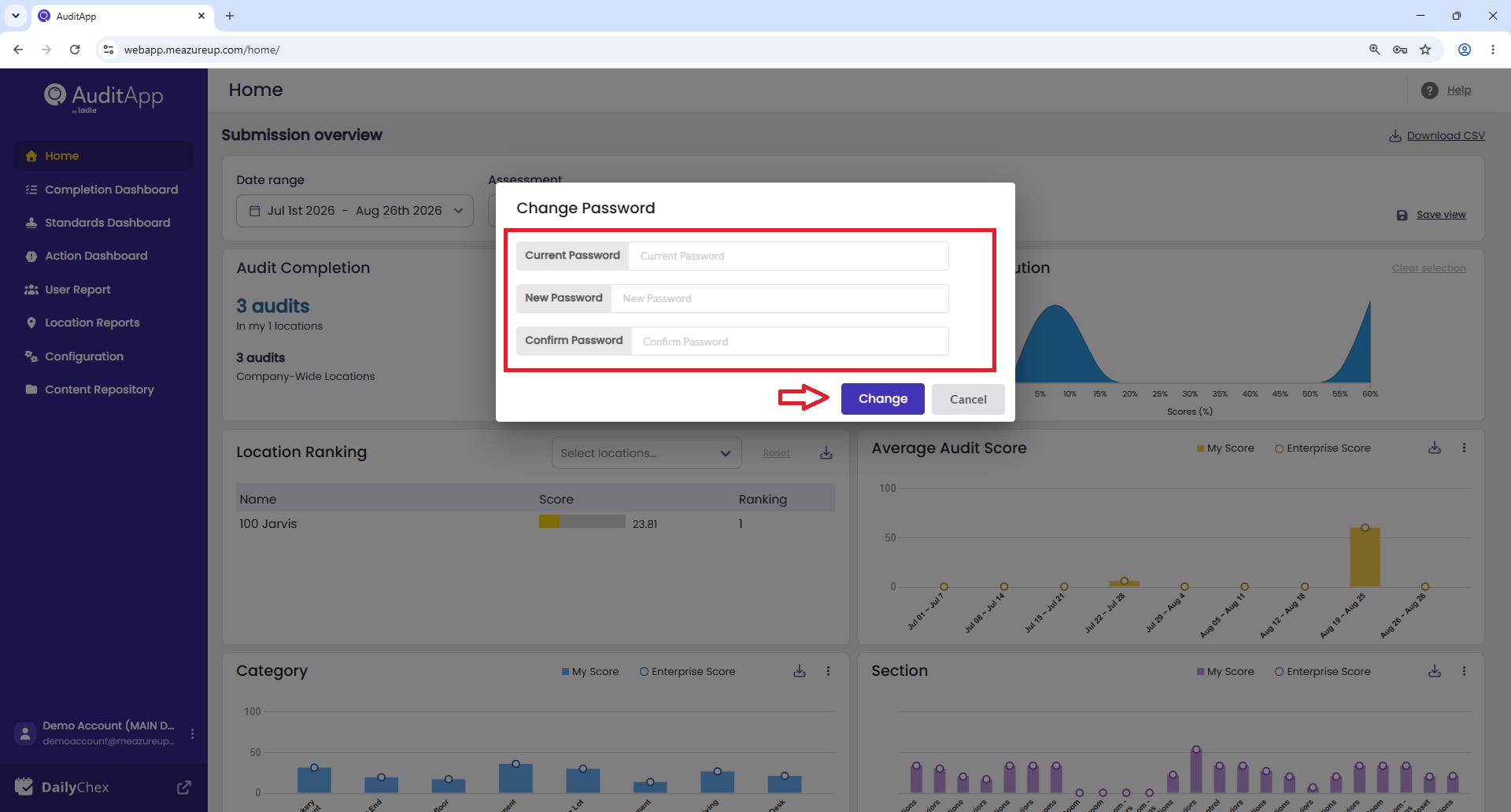Navigate to Location Reports
This screenshot has width=1511, height=812.
(x=103, y=323)
